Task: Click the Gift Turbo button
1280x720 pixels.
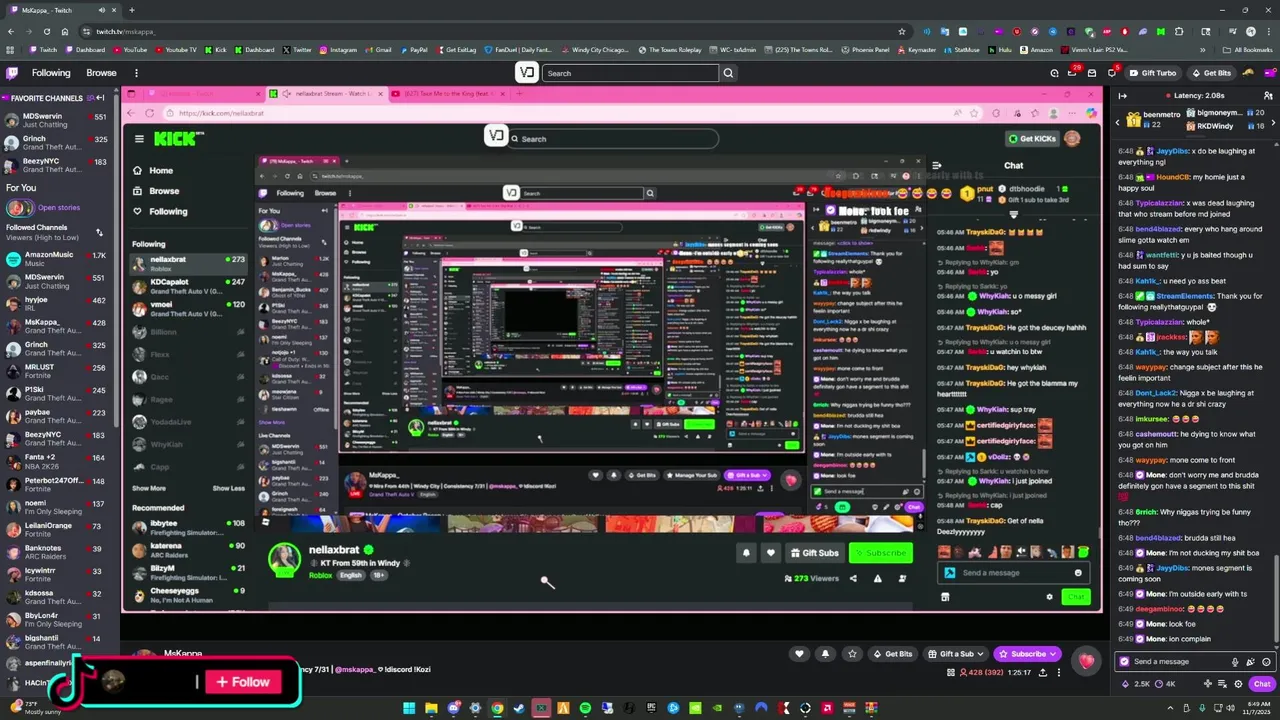Action: pyautogui.click(x=1153, y=73)
